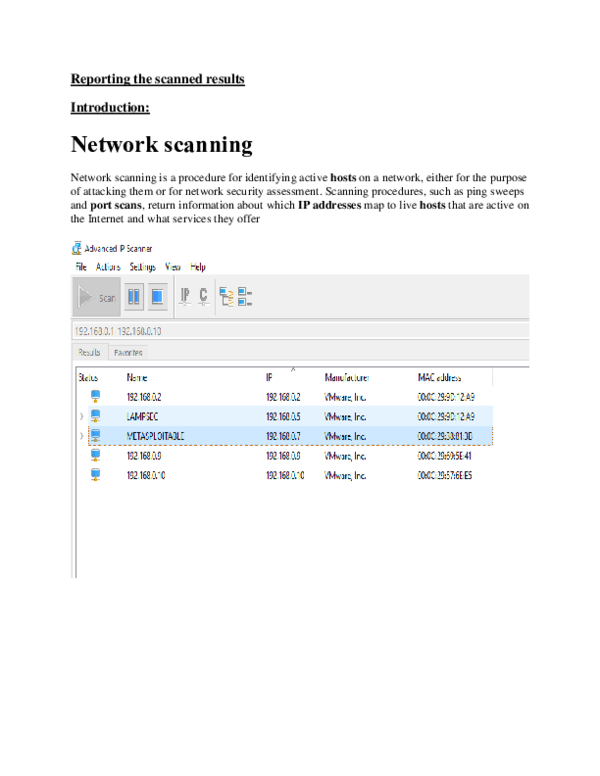
Task: Click computer icon for 192.168.0.2 row
Action: (x=96, y=396)
